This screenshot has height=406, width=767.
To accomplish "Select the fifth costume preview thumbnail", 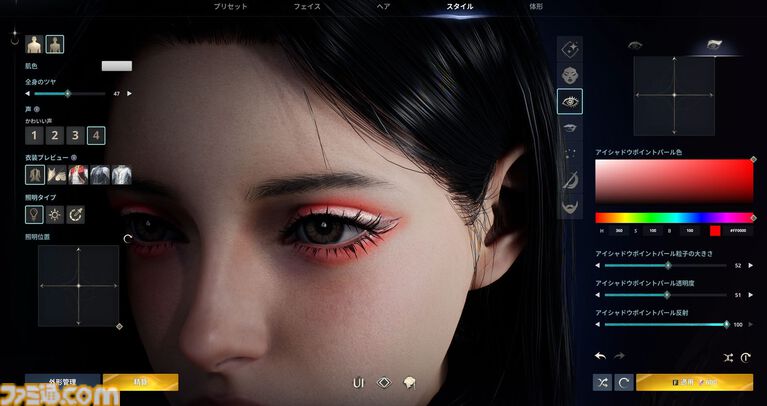I will tap(121, 175).
